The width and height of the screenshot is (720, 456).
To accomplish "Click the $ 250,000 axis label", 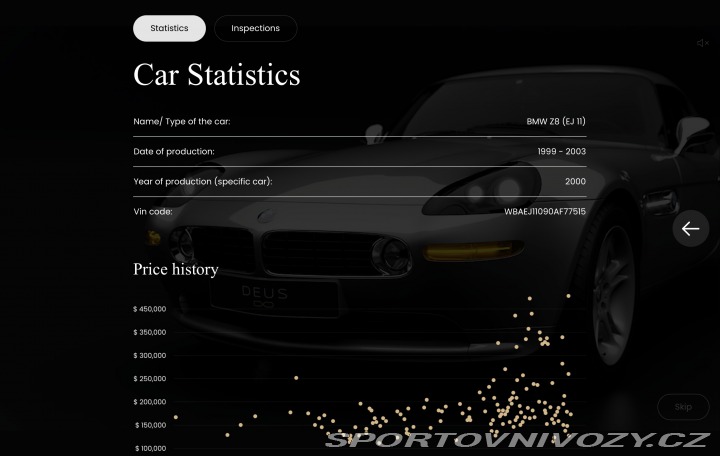I will [149, 378].
